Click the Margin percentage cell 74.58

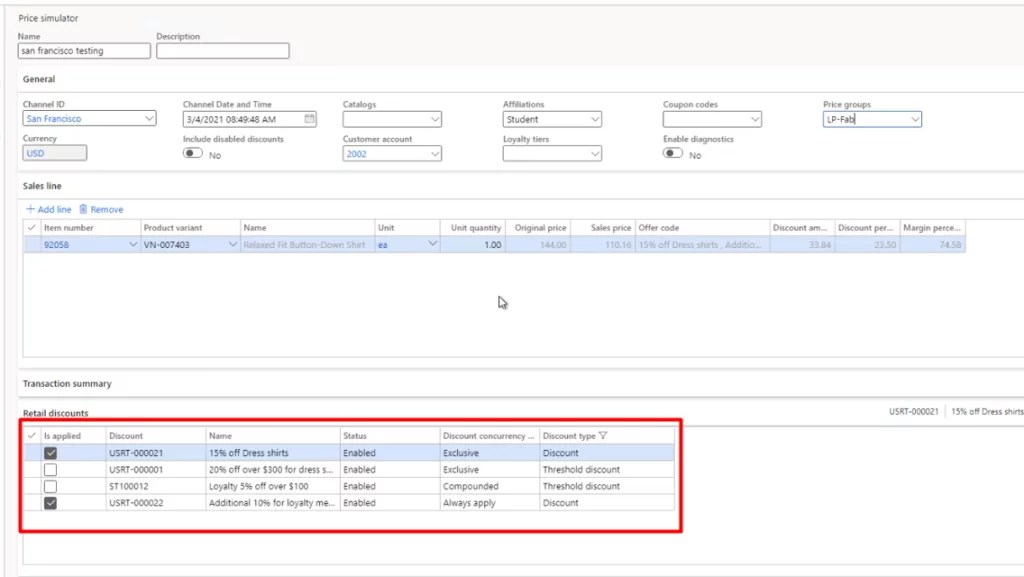pos(933,245)
